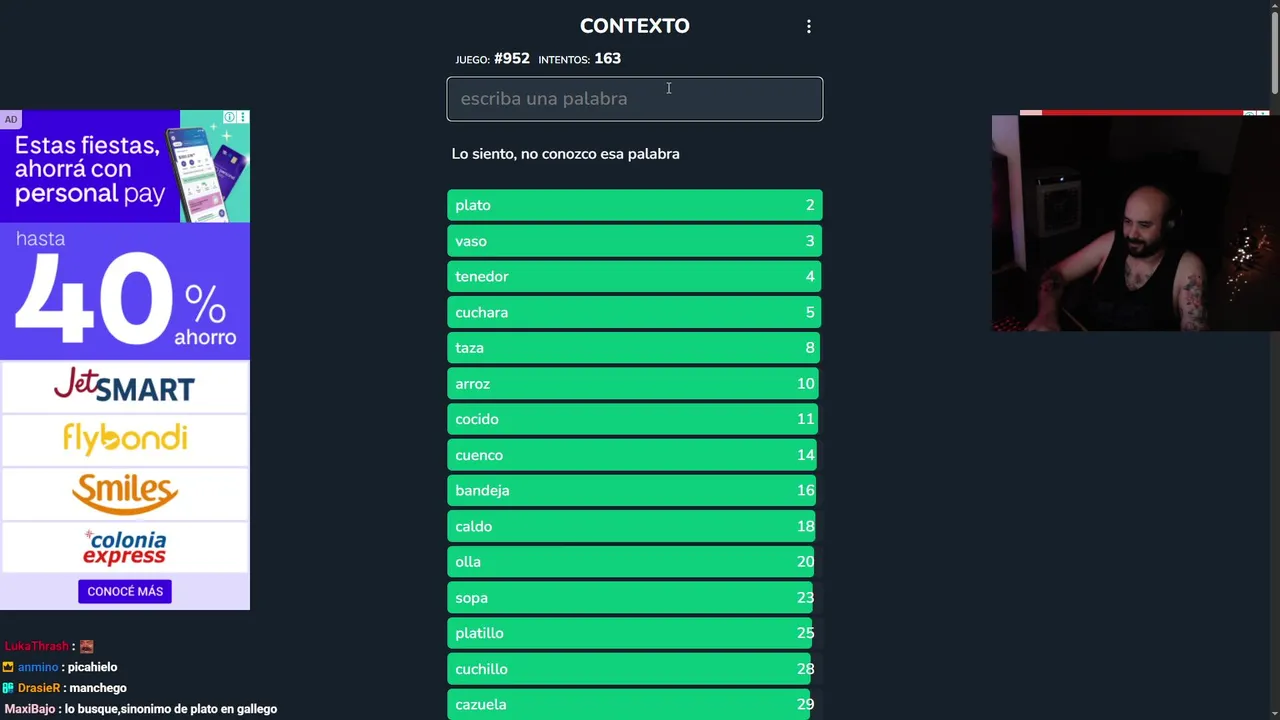Click the ad info icon

229,118
